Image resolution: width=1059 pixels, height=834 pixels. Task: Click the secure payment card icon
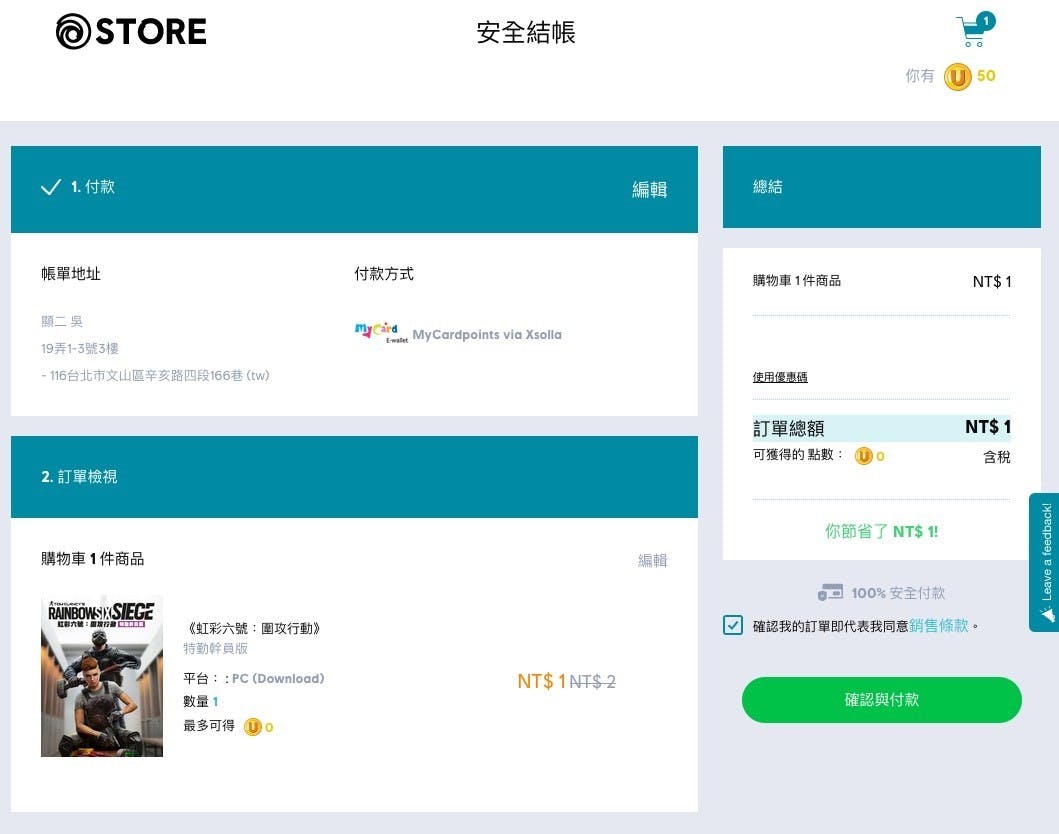(830, 592)
